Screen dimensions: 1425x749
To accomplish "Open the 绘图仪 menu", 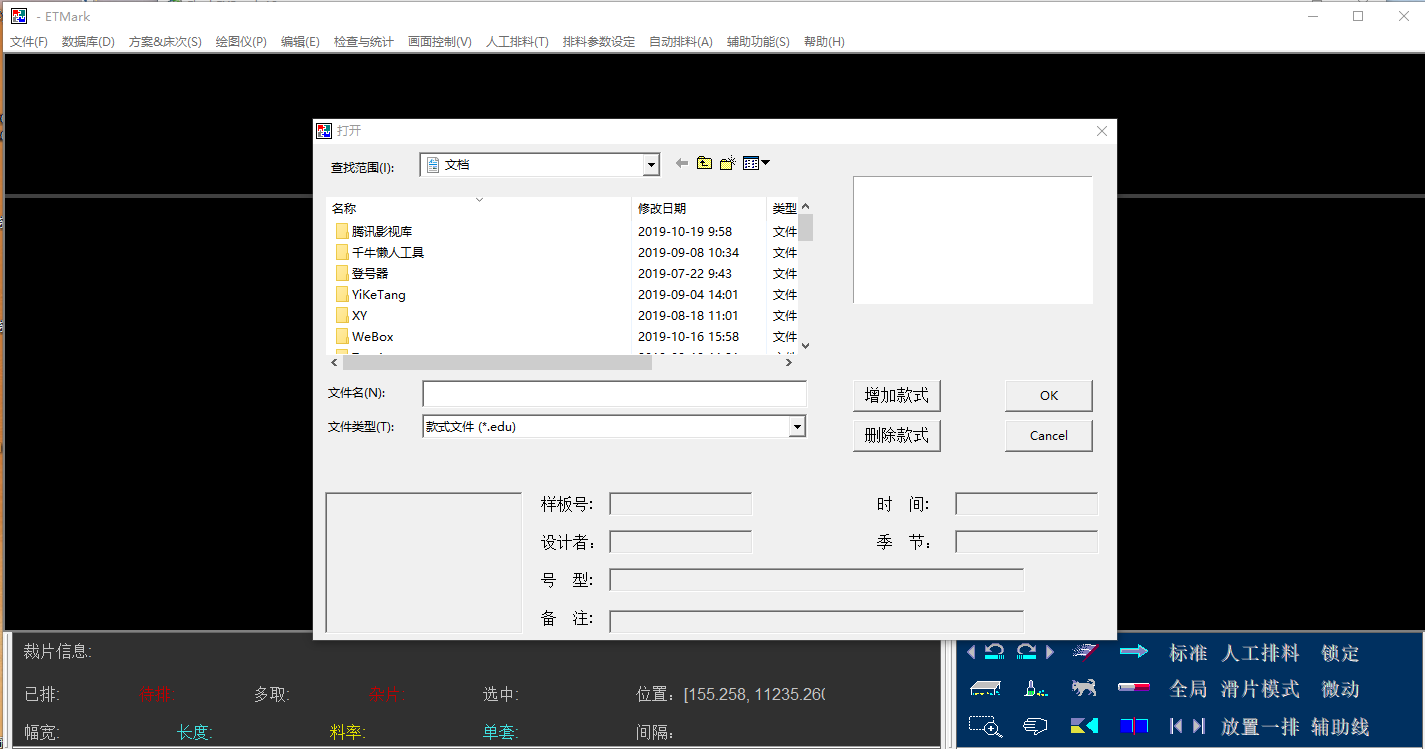I will tap(240, 41).
